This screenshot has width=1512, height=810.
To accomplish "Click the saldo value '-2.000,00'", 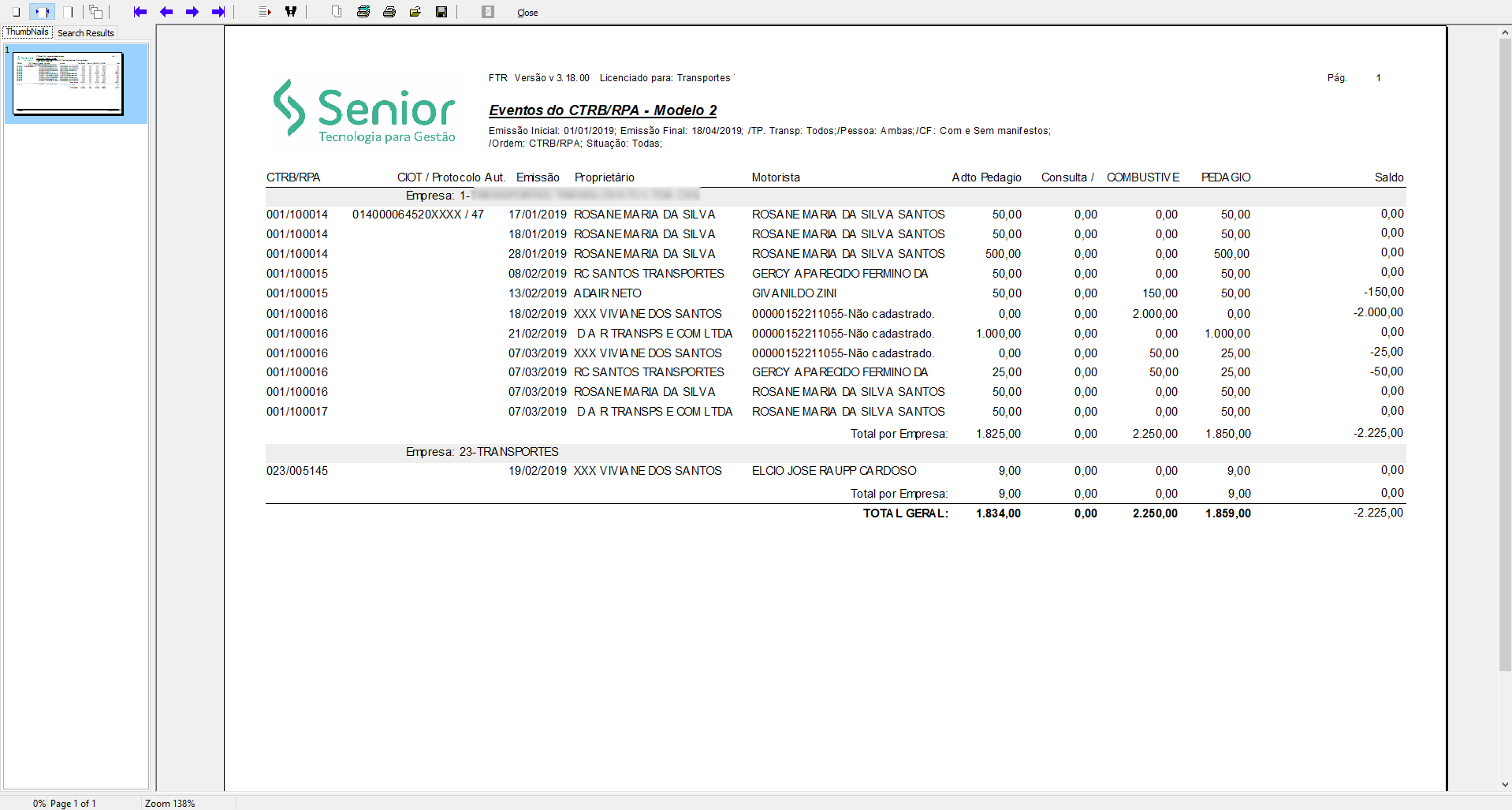I will coord(1379,312).
